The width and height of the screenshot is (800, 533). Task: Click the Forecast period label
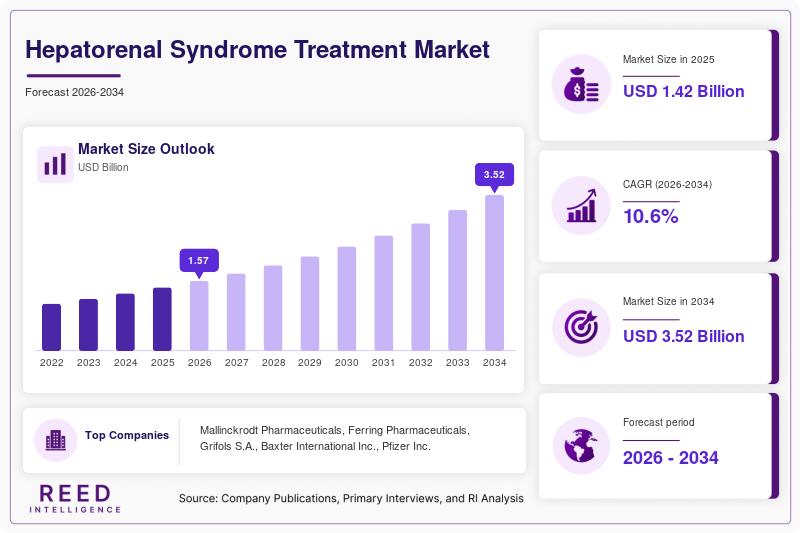click(659, 422)
